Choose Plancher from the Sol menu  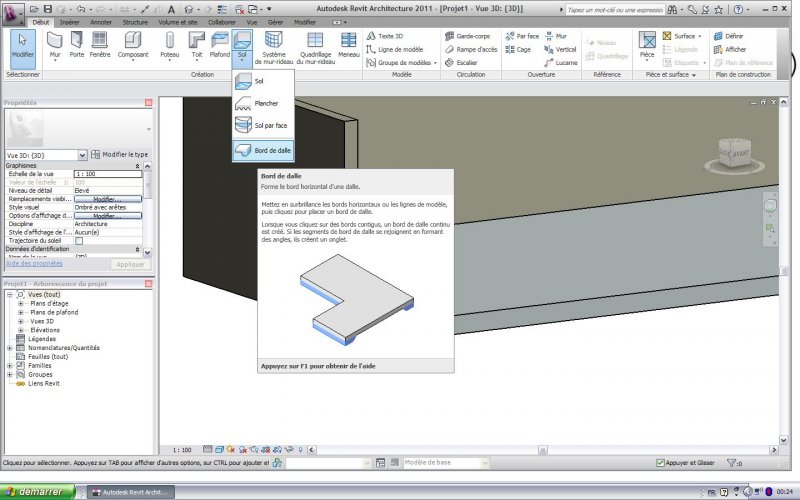[x=263, y=104]
